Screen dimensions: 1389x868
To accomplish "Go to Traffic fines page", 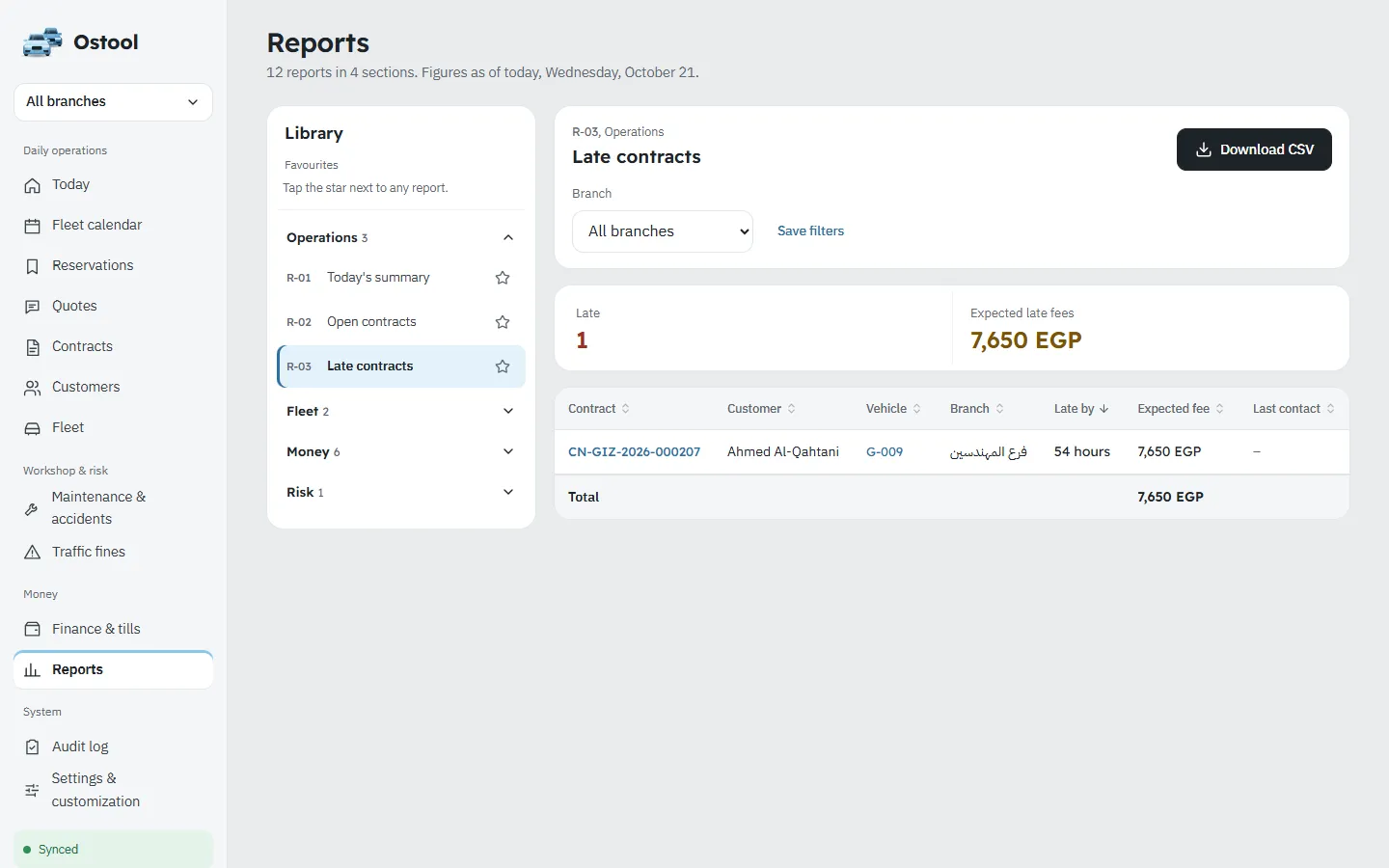I will click(113, 552).
